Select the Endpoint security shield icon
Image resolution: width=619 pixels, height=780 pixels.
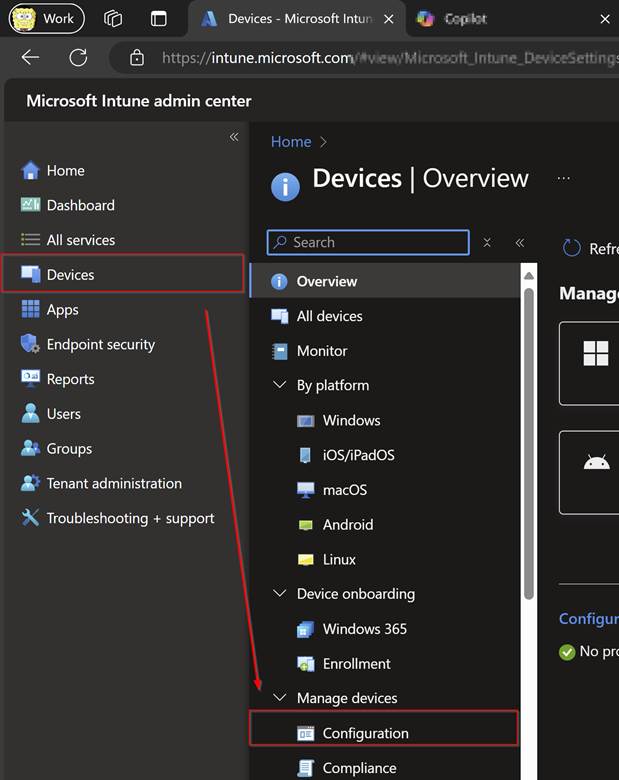click(30, 344)
